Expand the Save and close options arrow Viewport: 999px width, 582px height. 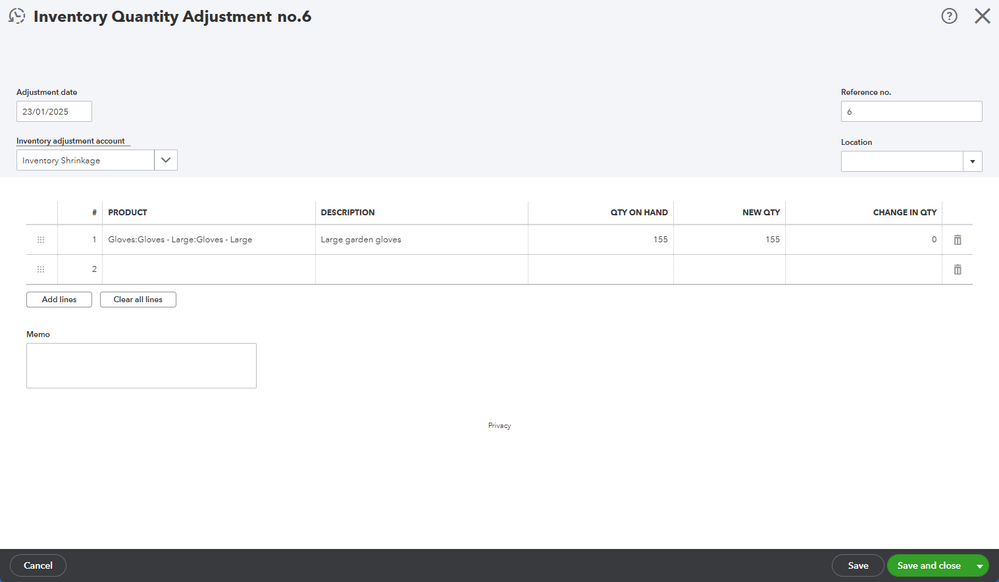[979, 565]
